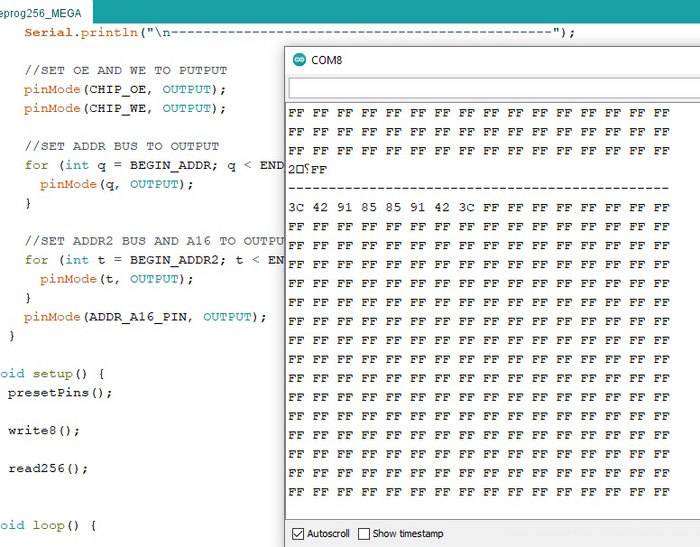Click the COM8 window title text
The image size is (700, 547).
pyautogui.click(x=327, y=60)
